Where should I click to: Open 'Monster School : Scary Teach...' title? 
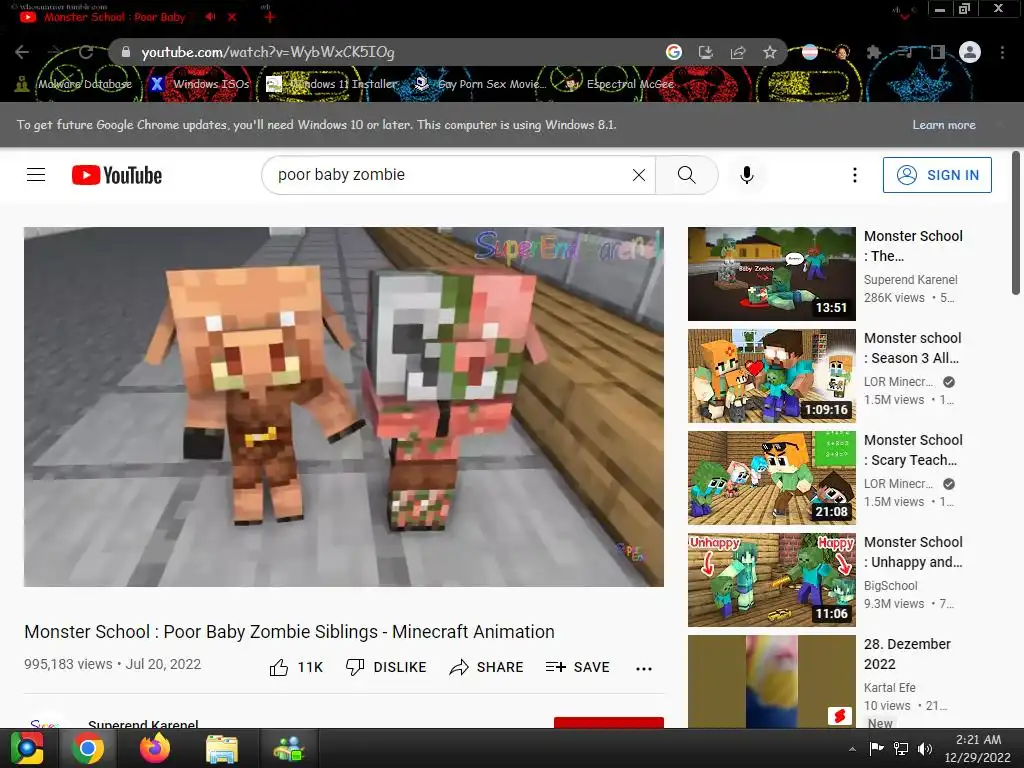coord(913,450)
